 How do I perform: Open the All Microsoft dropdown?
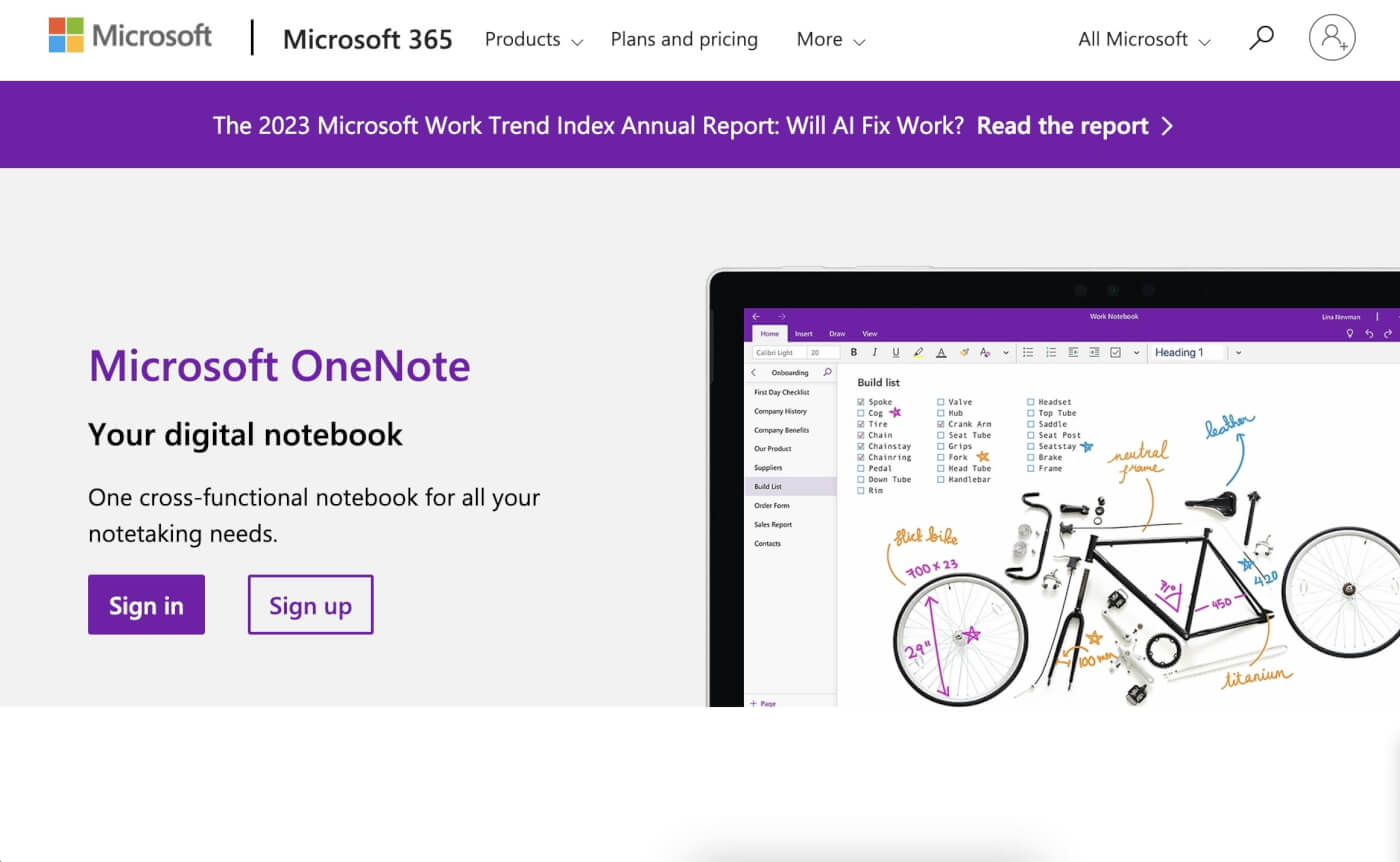point(1143,39)
